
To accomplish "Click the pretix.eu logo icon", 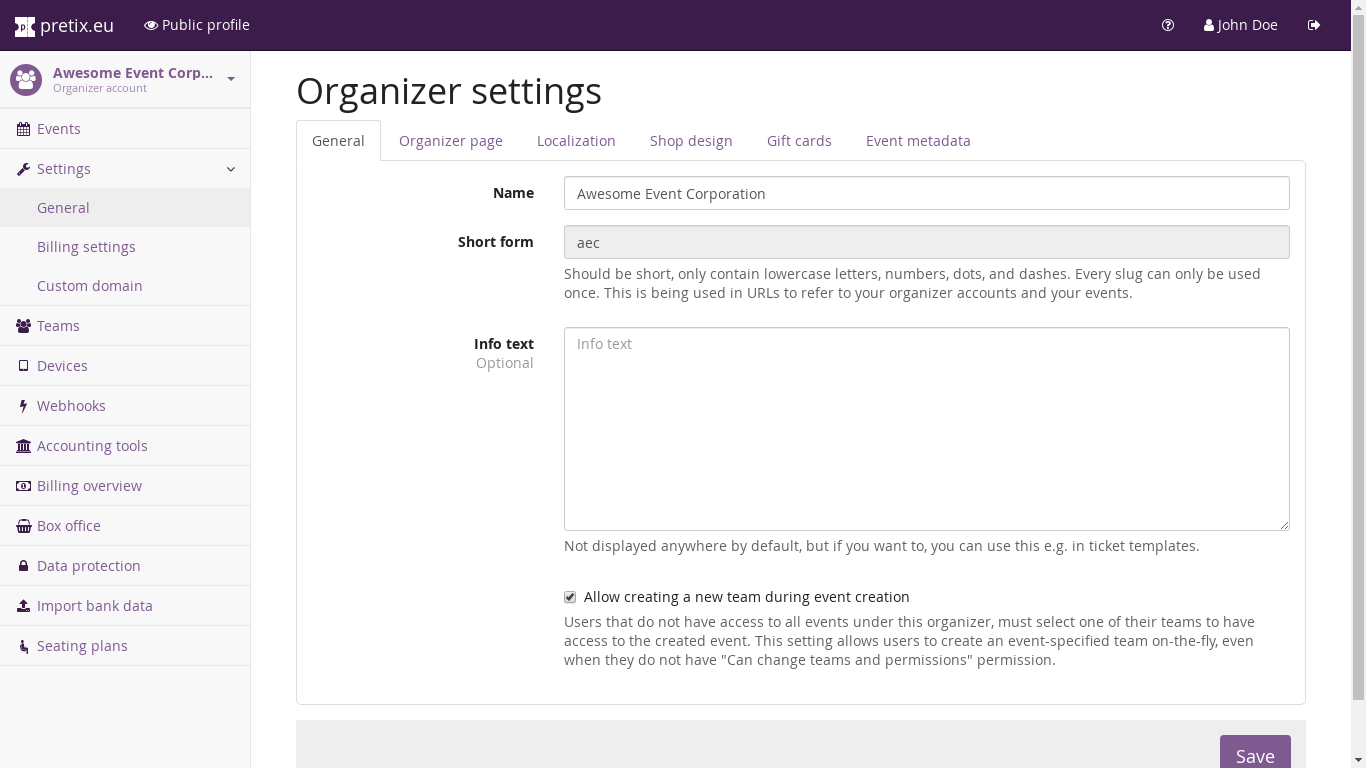I will (x=25, y=26).
